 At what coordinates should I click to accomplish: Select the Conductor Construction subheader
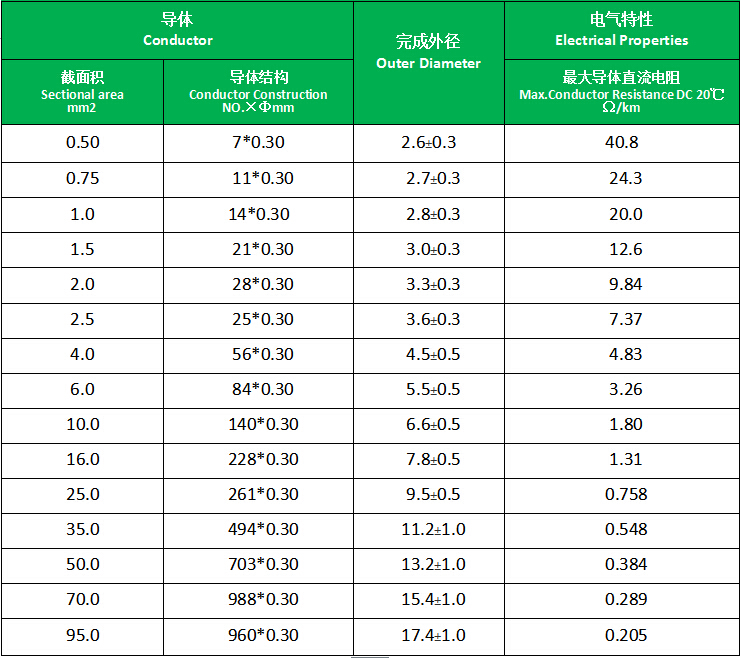[x=258, y=92]
